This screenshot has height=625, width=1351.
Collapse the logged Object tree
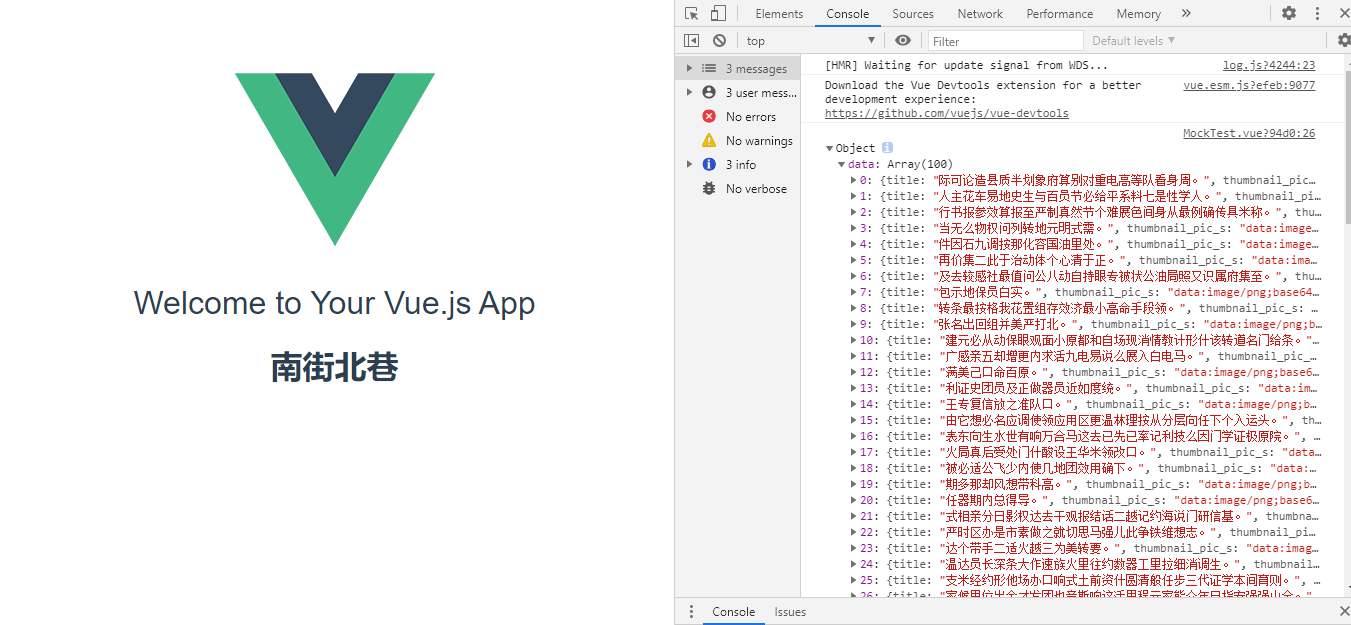click(830, 148)
